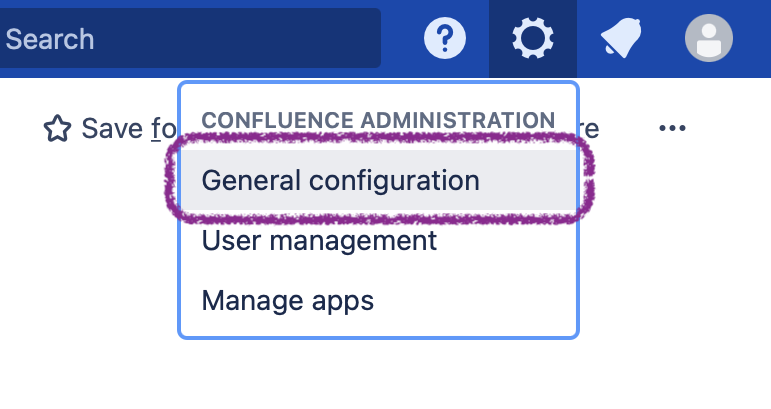Click the Confluence Administration heading
The width and height of the screenshot is (771, 409).
378,120
